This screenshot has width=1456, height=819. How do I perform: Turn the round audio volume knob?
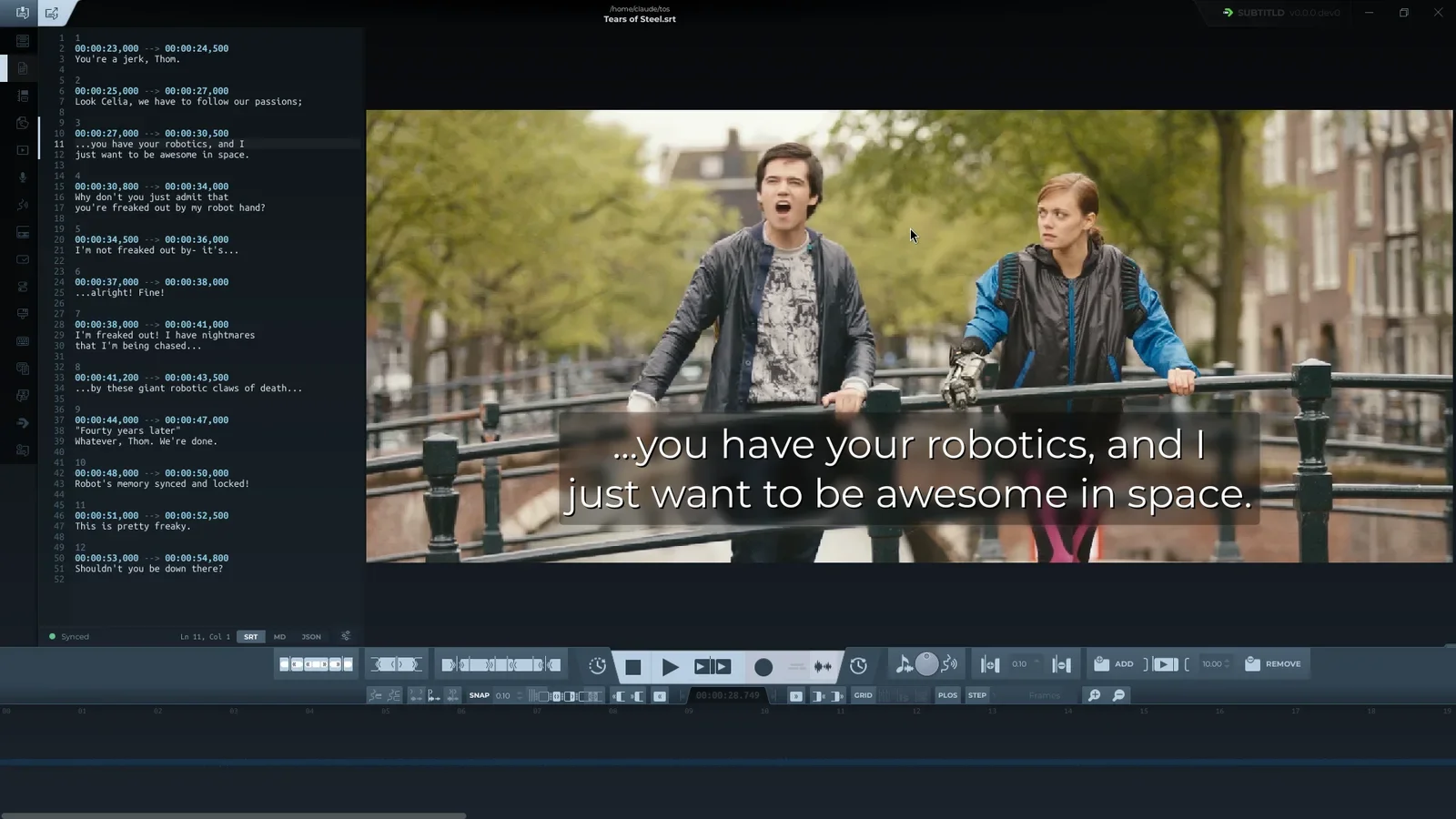click(926, 664)
